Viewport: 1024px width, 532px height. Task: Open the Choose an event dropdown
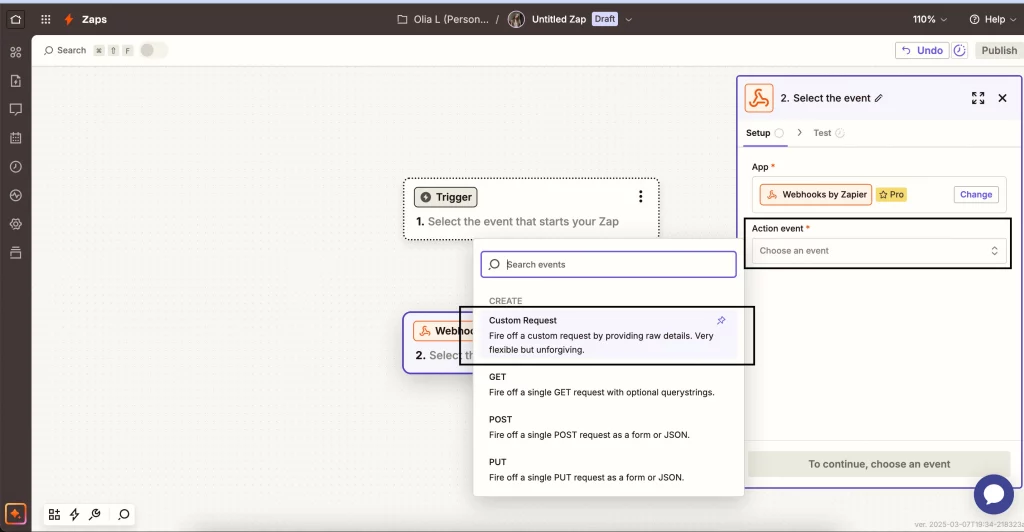tap(878, 251)
